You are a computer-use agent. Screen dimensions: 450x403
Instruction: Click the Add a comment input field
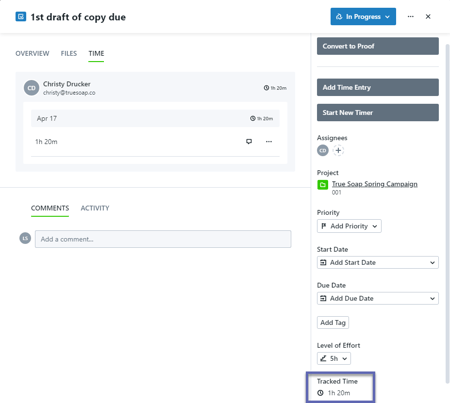pyautogui.click(x=163, y=239)
